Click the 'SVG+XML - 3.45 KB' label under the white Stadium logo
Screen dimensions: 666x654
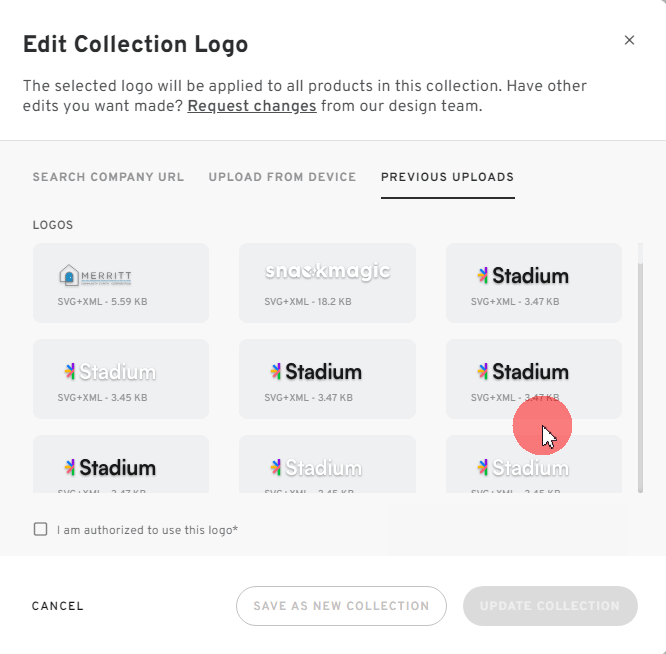(102, 398)
